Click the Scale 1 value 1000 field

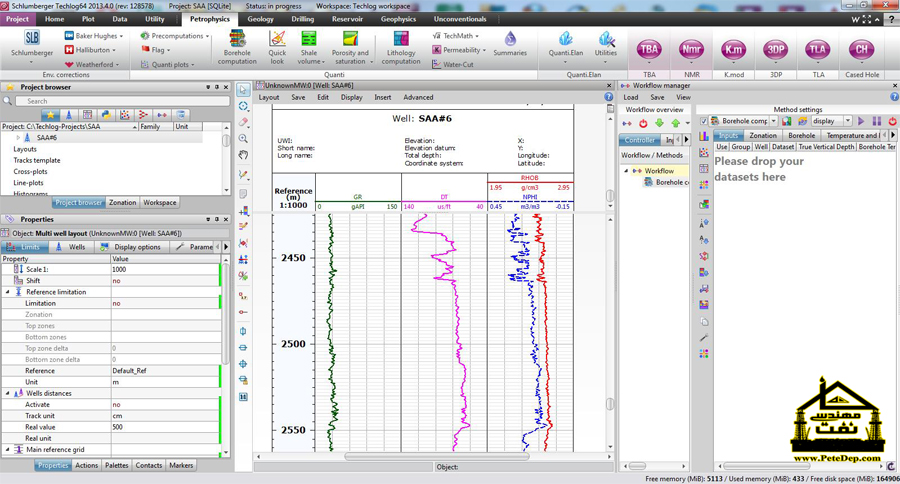click(165, 269)
